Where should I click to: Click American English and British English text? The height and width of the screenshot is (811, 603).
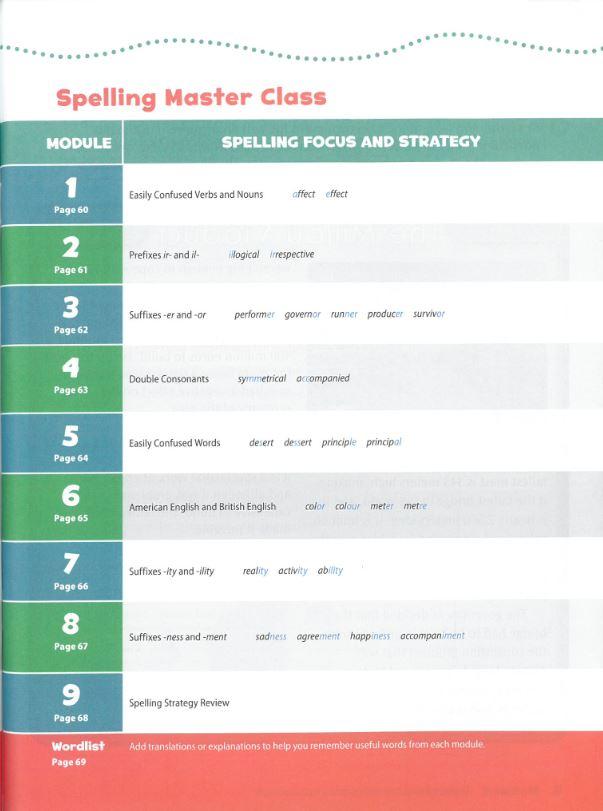tap(202, 507)
